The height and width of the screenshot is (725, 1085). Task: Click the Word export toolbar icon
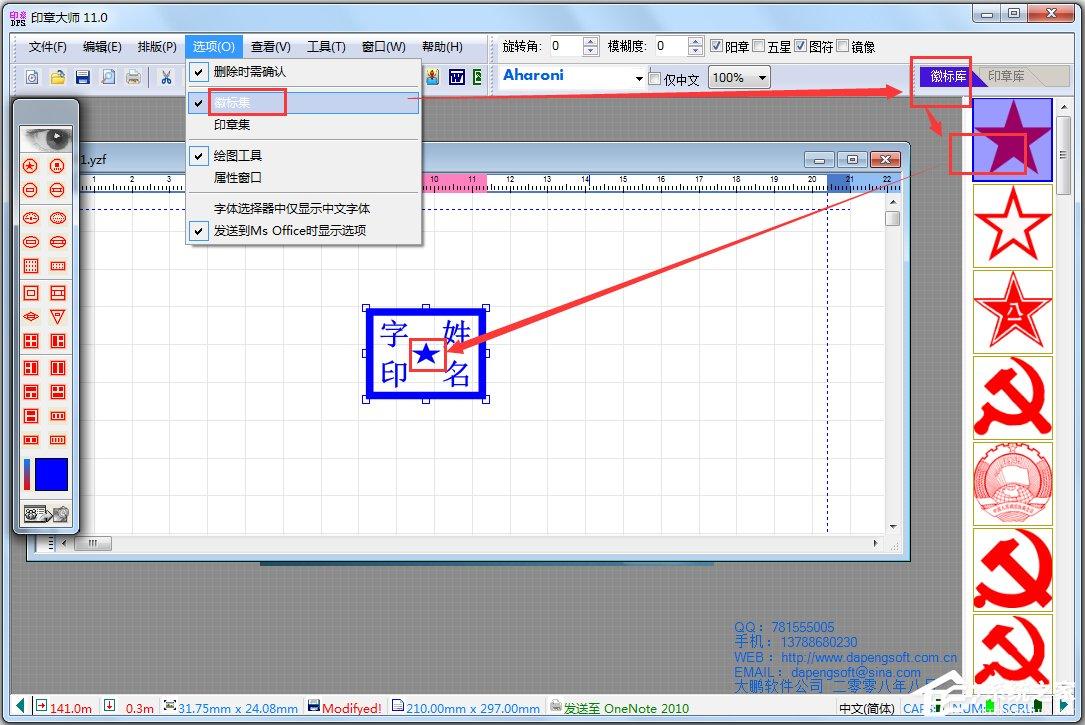pos(457,77)
